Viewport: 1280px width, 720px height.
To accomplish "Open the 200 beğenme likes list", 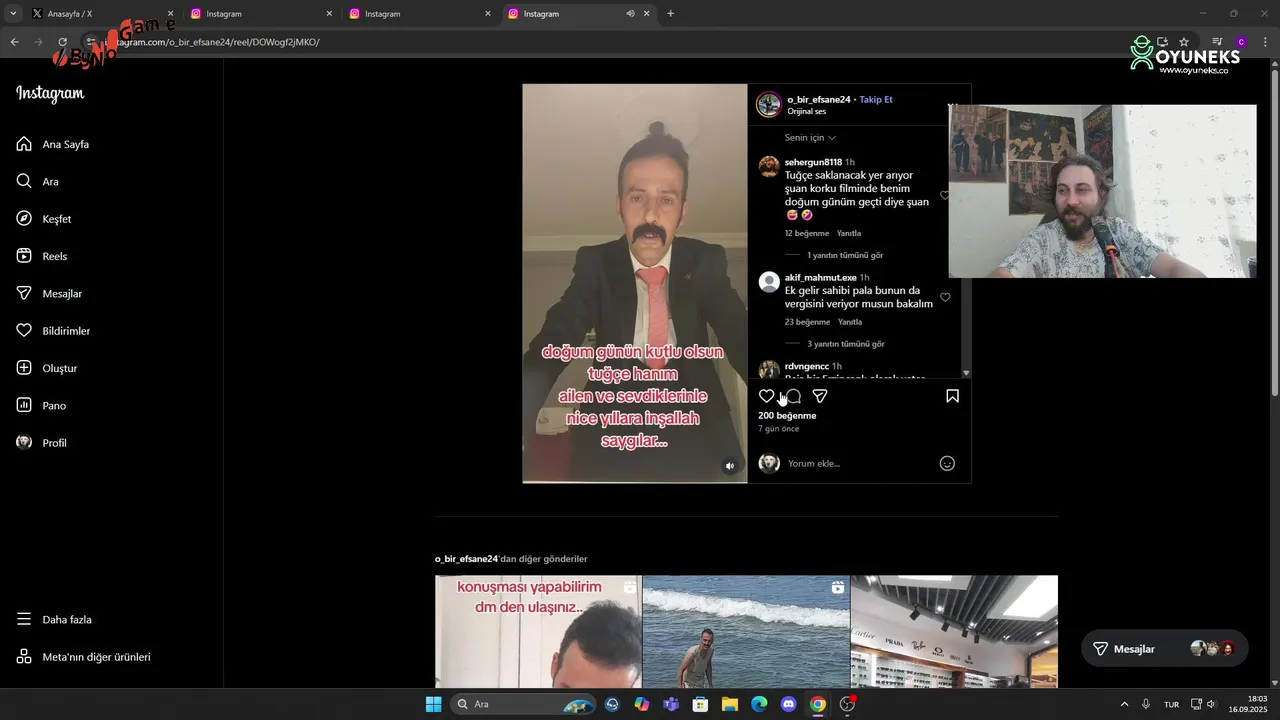I will 787,415.
